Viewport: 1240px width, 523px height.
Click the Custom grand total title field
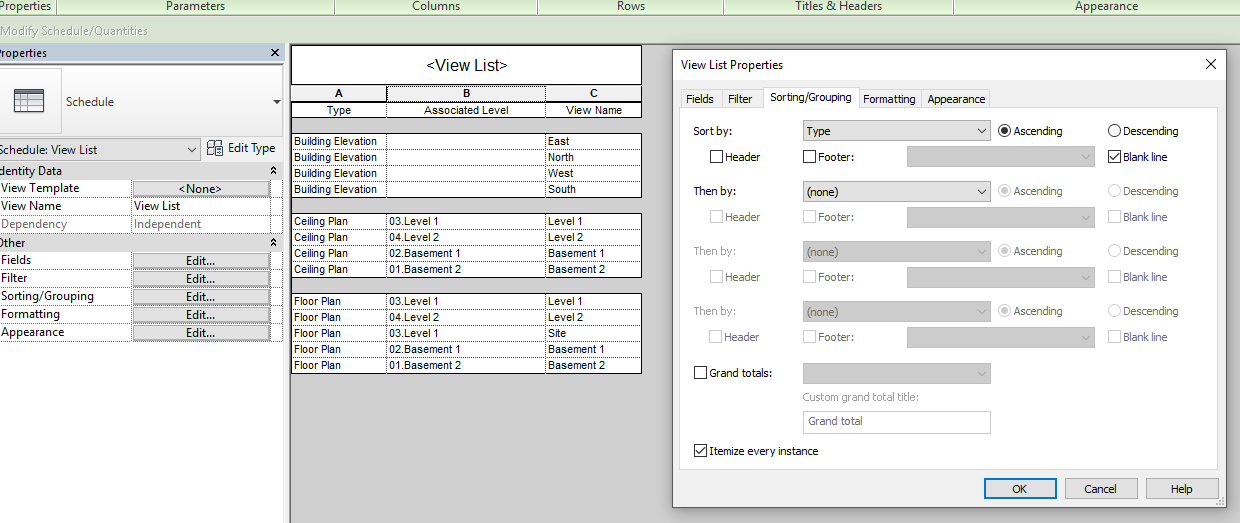[x=896, y=421]
